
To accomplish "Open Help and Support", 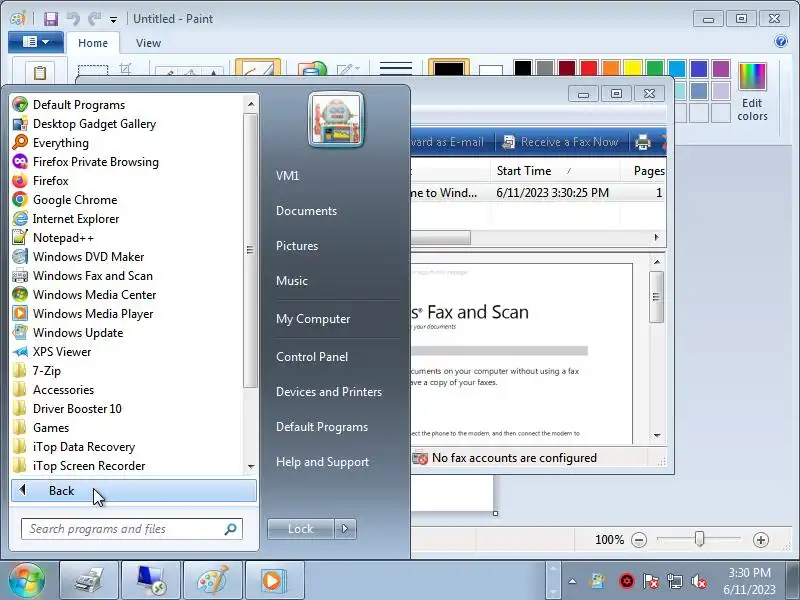I will point(322,462).
